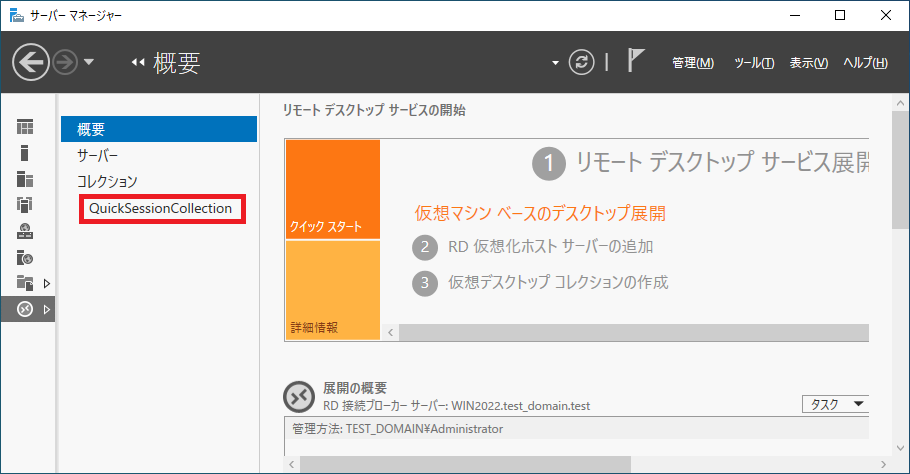Select the fifth sidebar role icon
Viewport: 910px width, 474px height.
pos(25,231)
